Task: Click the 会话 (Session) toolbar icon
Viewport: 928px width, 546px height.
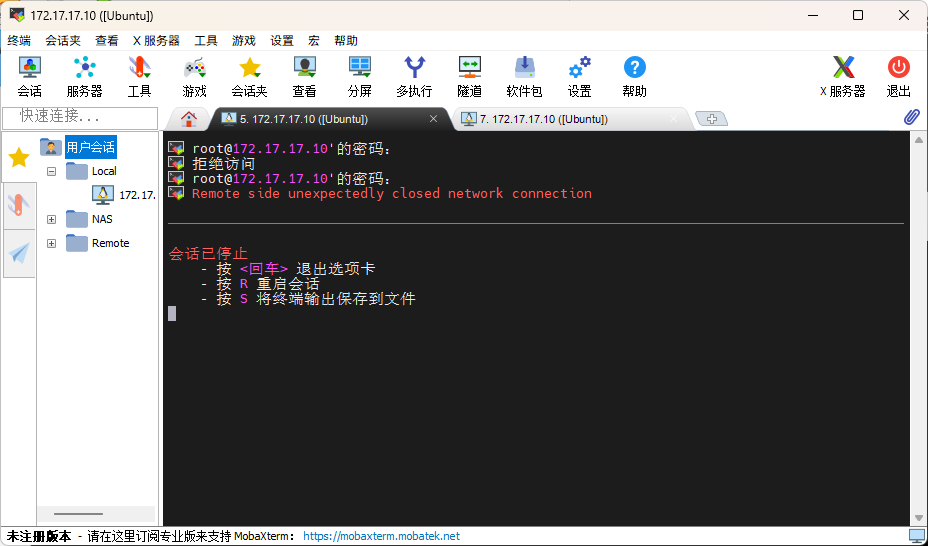Action: pyautogui.click(x=29, y=76)
